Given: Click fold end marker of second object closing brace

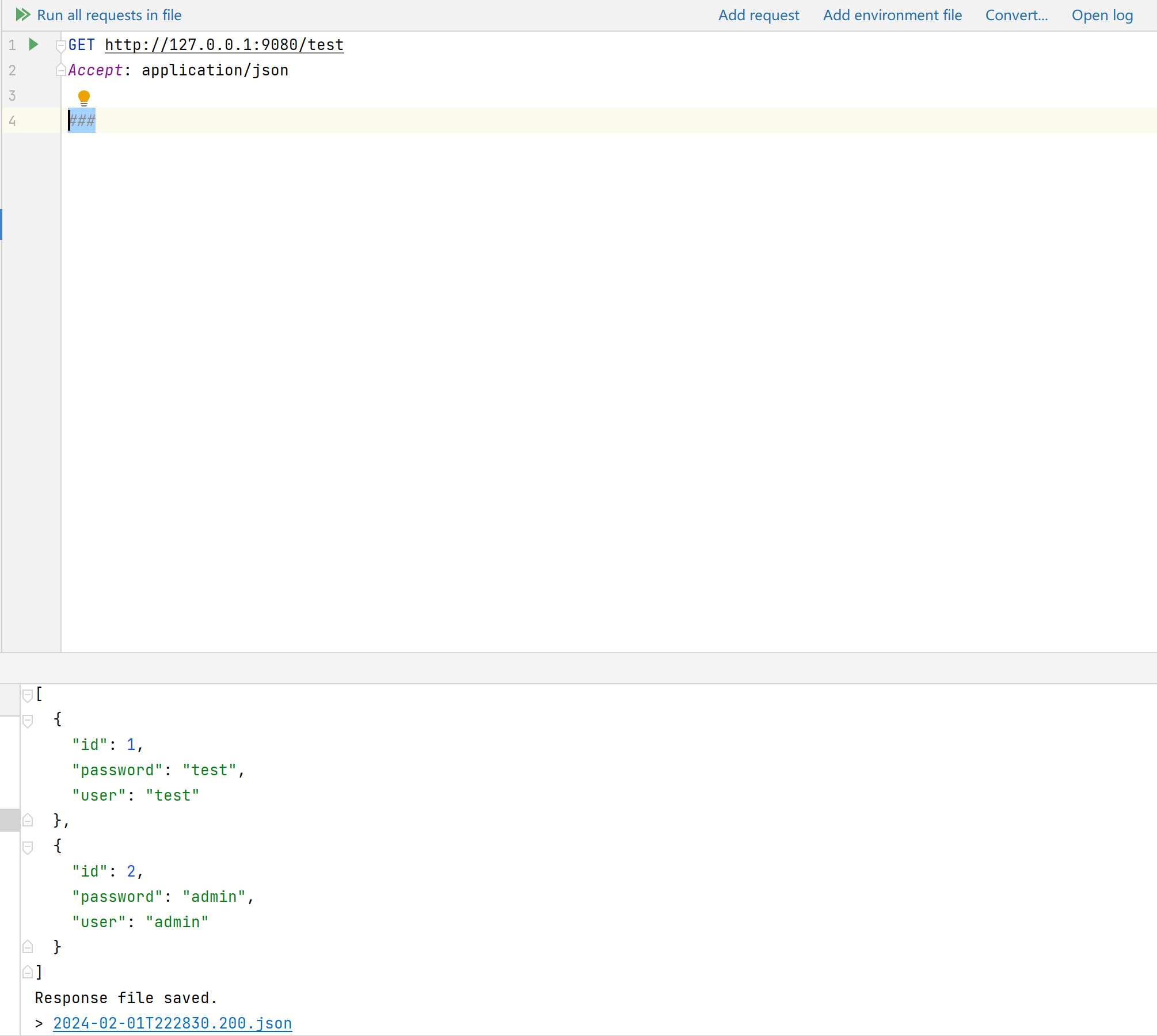Looking at the screenshot, I should [x=28, y=947].
